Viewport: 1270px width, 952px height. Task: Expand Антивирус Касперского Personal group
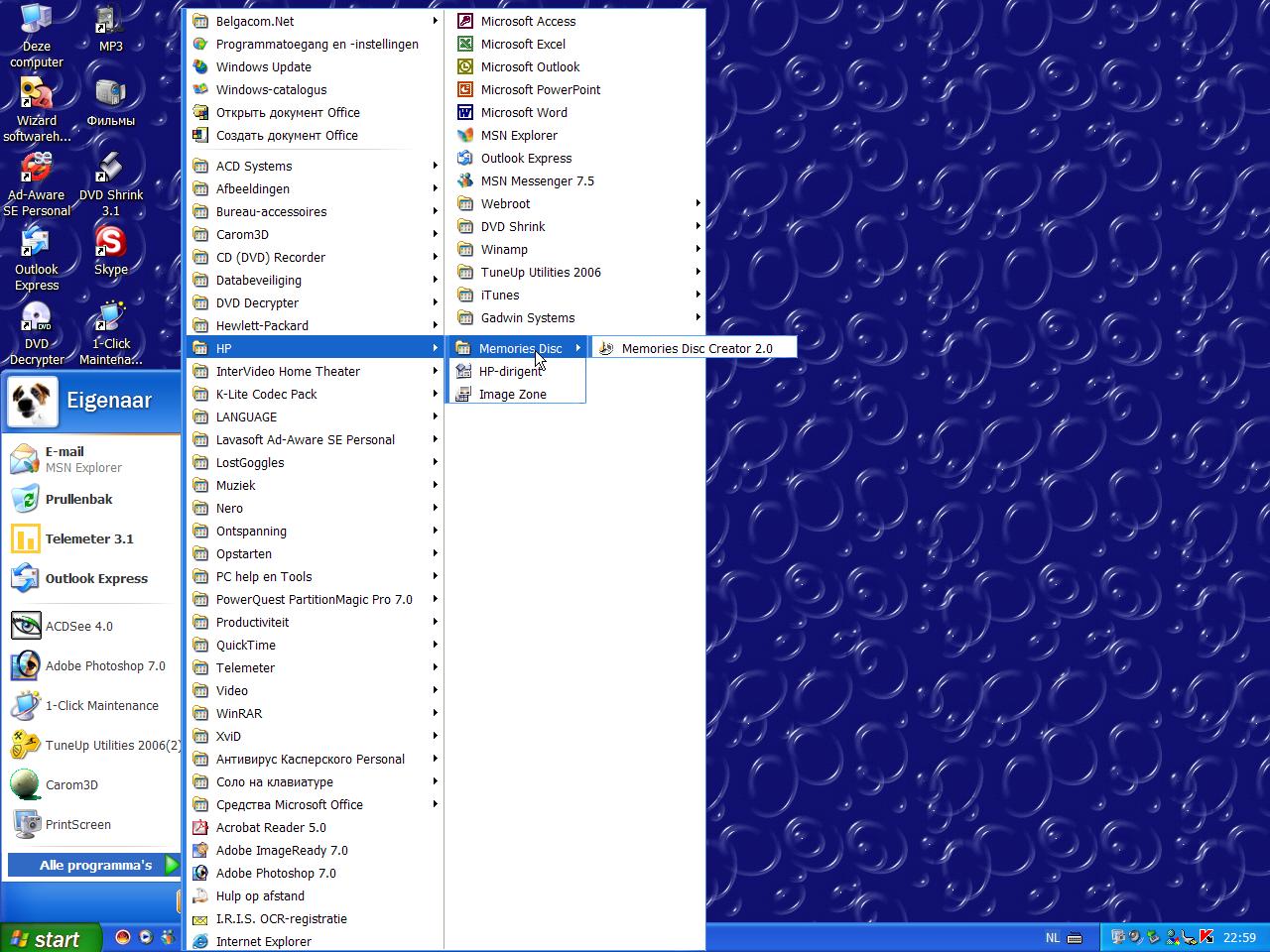315,759
